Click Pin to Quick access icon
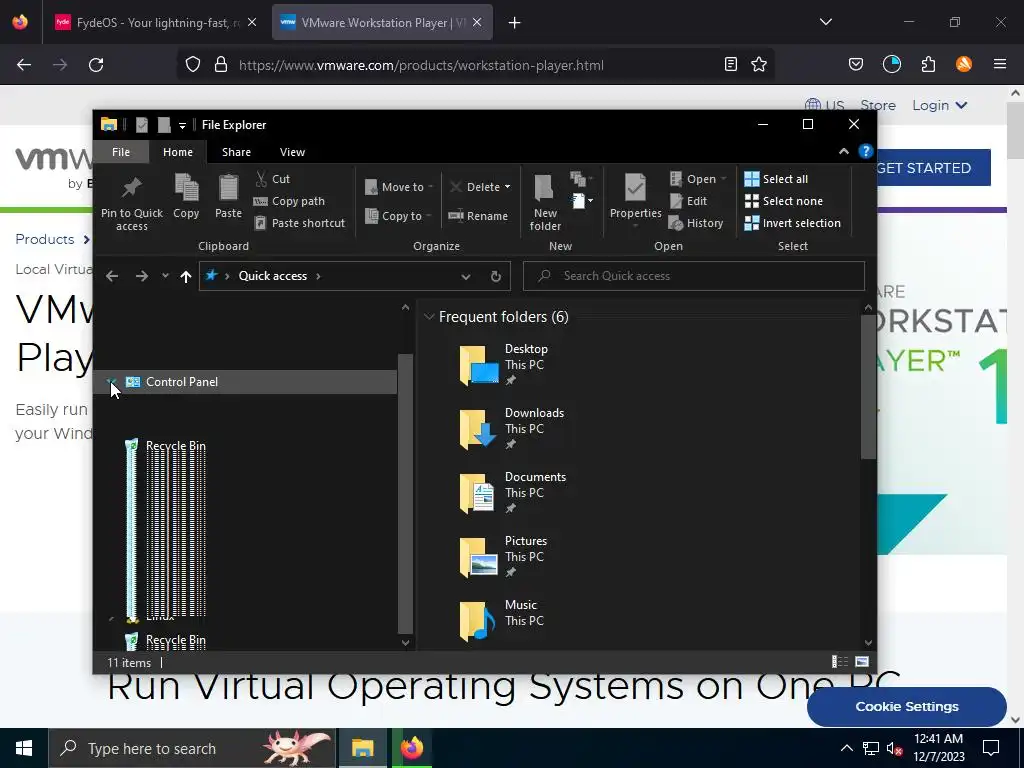 click(131, 203)
